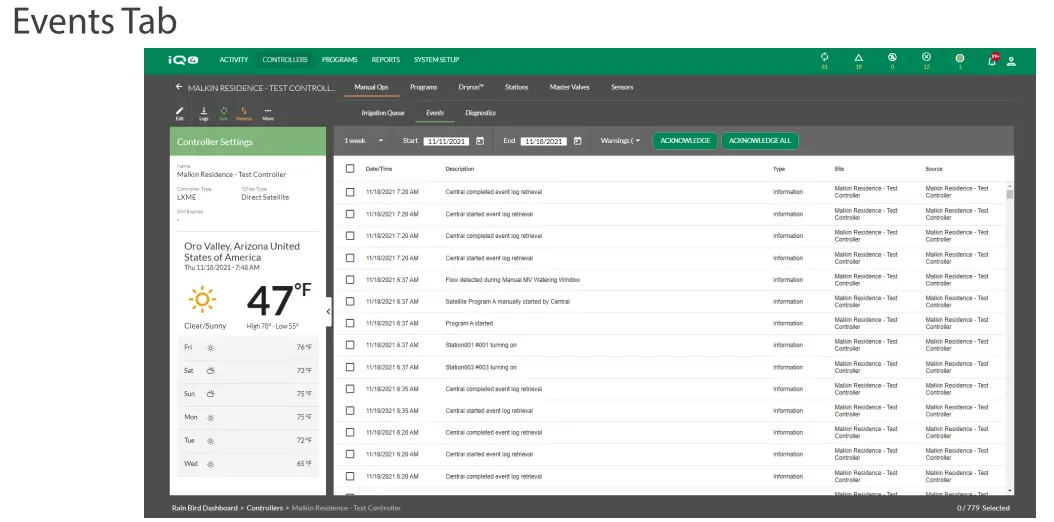
Task: Collapse the Controller Settings side panel
Action: click(x=328, y=312)
